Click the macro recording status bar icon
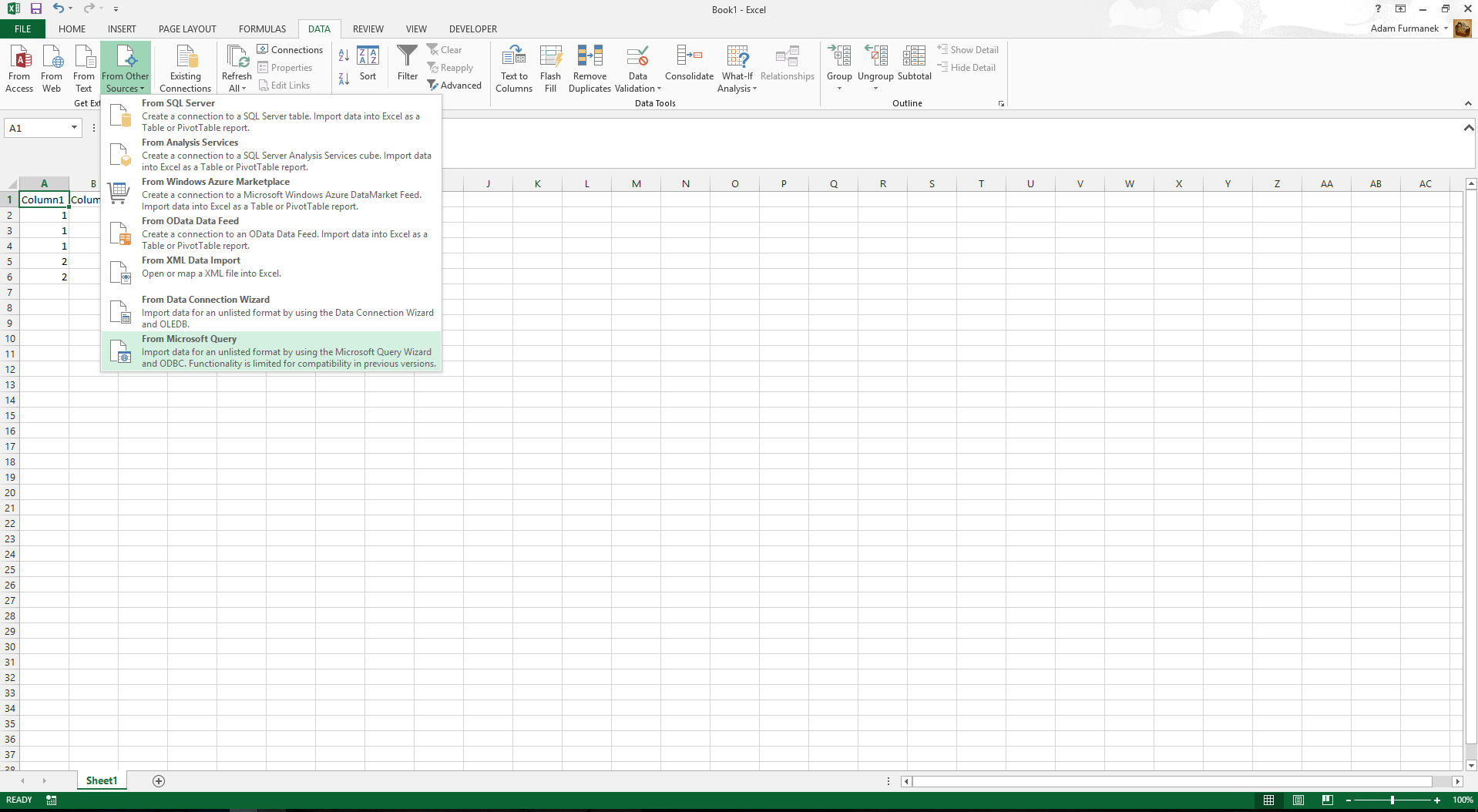 [x=52, y=800]
